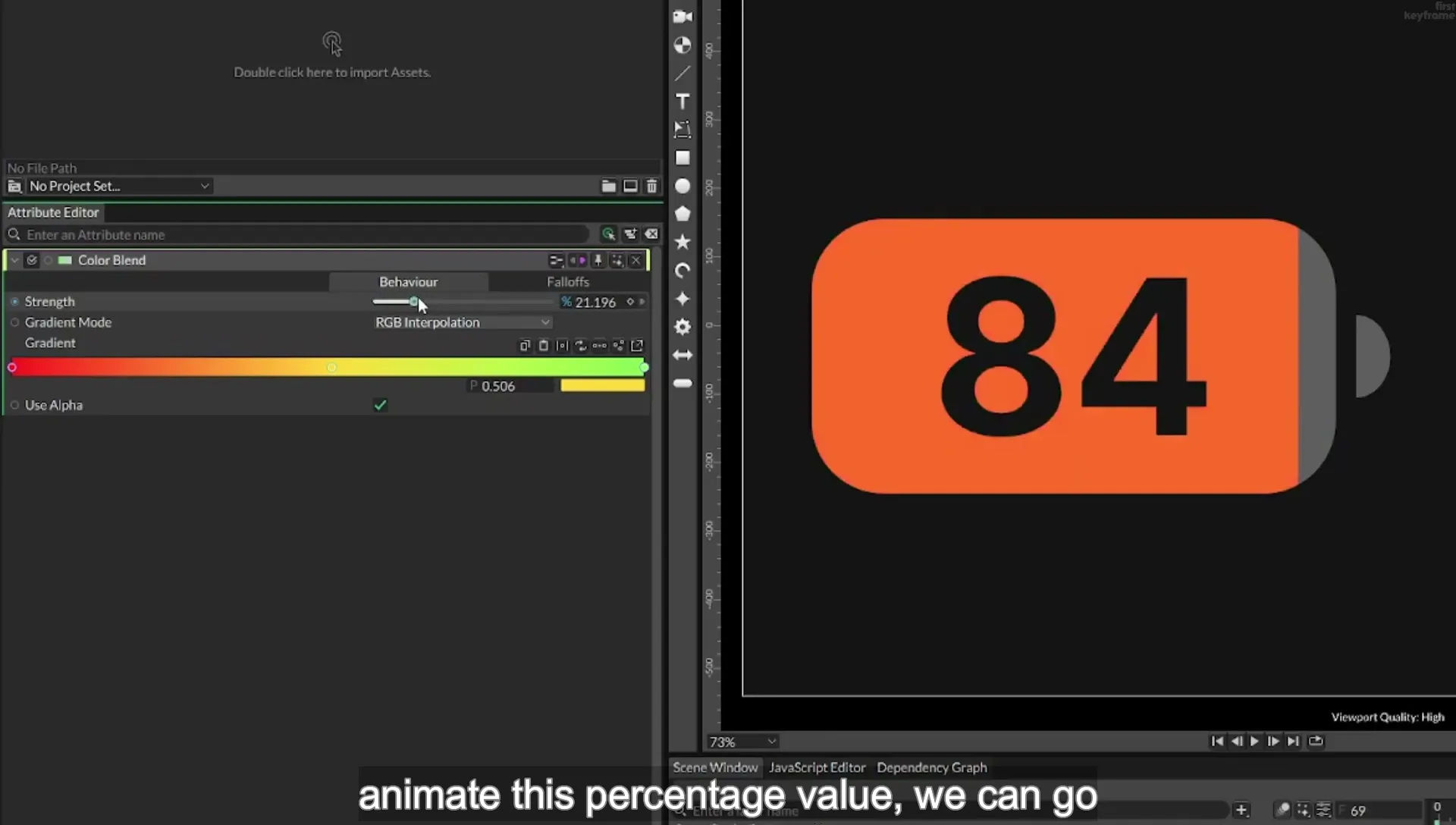This screenshot has height=825, width=1456.
Task: Copy the gradient with the copy icon
Action: (x=525, y=346)
